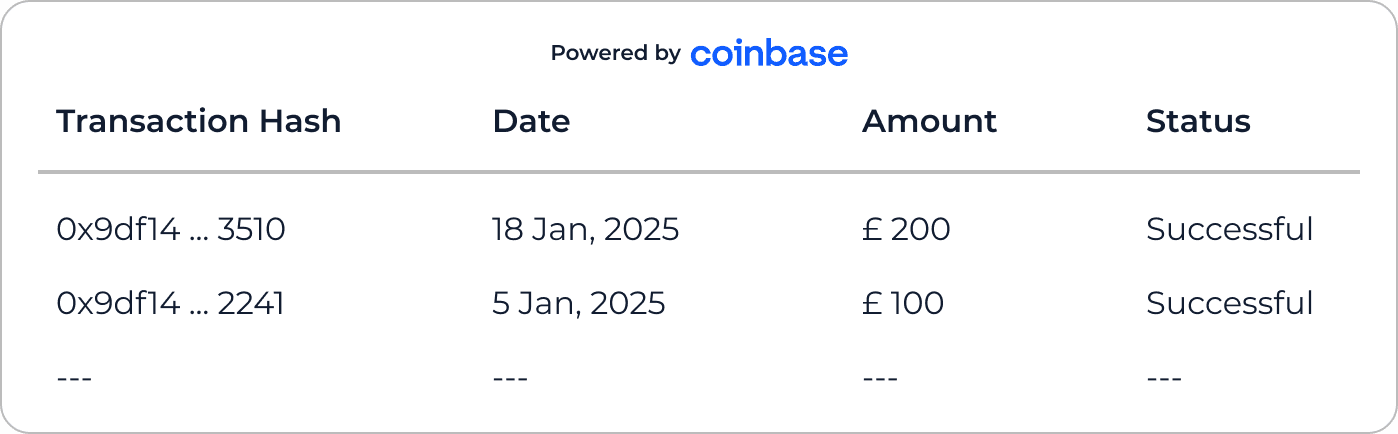Image resolution: width=1398 pixels, height=434 pixels.
Task: Click the 5 Jan, 2025 date cell
Action: 579,303
